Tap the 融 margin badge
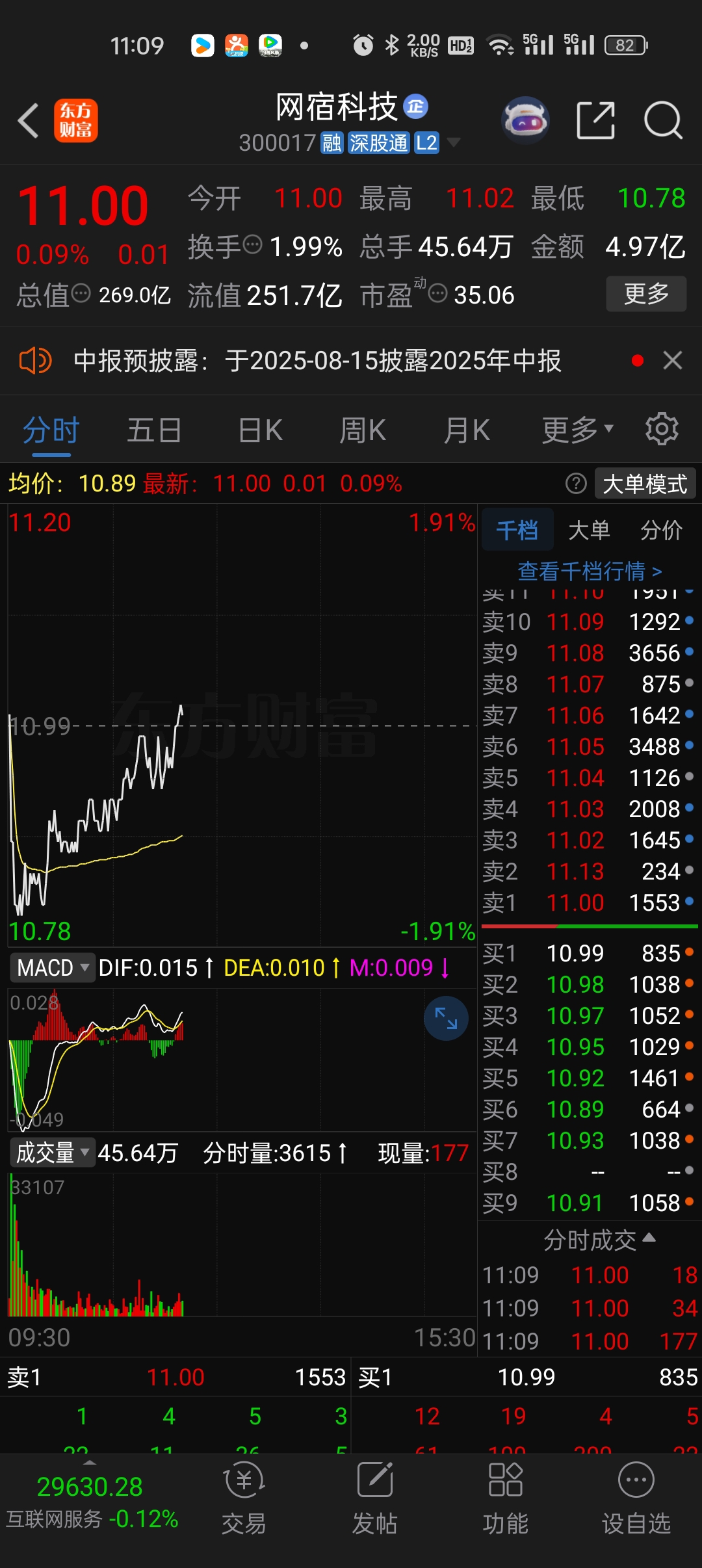702x1568 pixels. (332, 143)
